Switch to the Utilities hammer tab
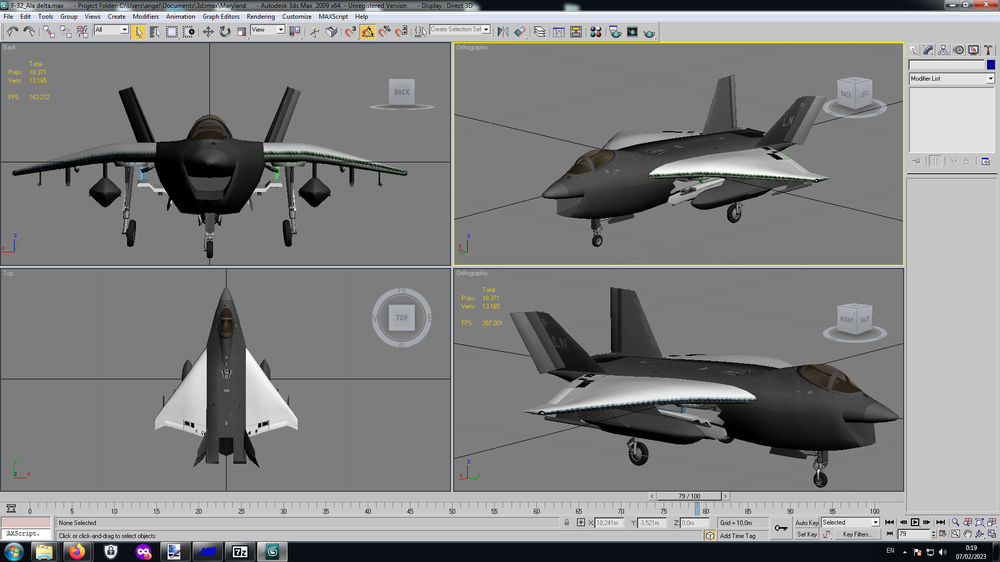Image resolution: width=1000 pixels, height=562 pixels. [988, 50]
